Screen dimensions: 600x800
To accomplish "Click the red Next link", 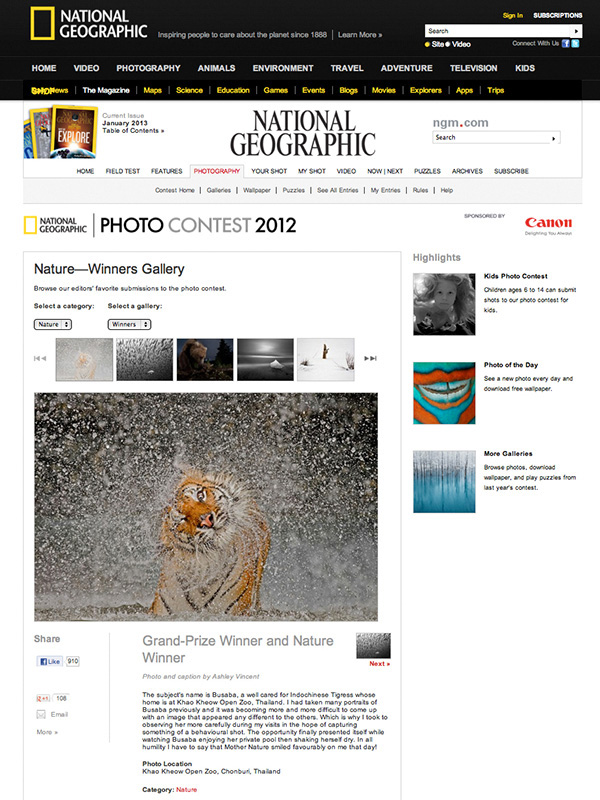I will pyautogui.click(x=380, y=664).
